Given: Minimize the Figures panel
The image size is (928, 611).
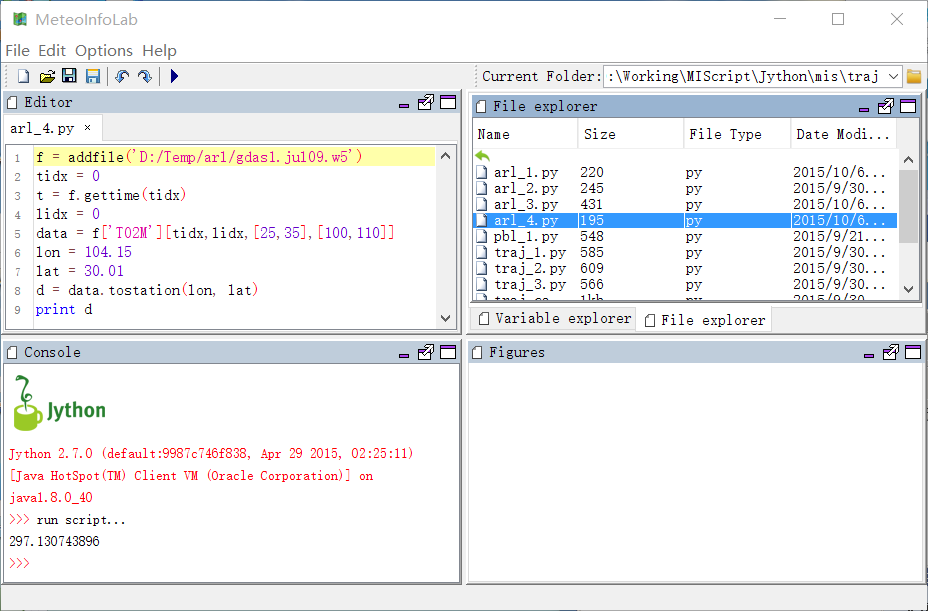Looking at the screenshot, I should (x=869, y=355).
